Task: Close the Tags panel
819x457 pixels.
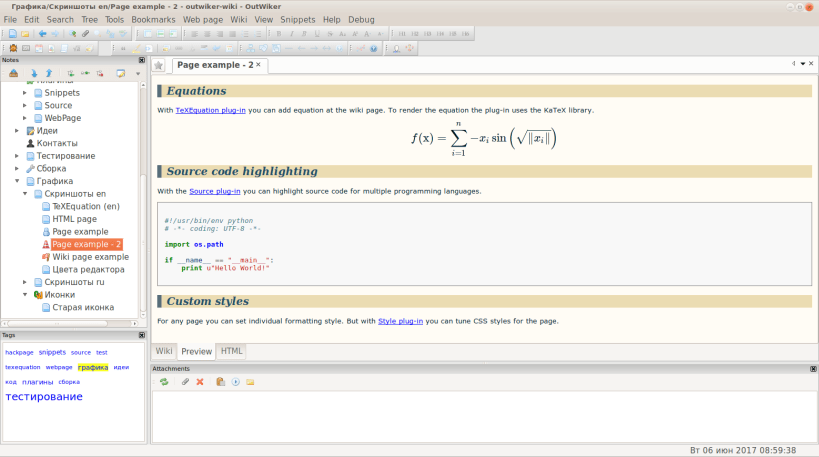Action: 142,335
